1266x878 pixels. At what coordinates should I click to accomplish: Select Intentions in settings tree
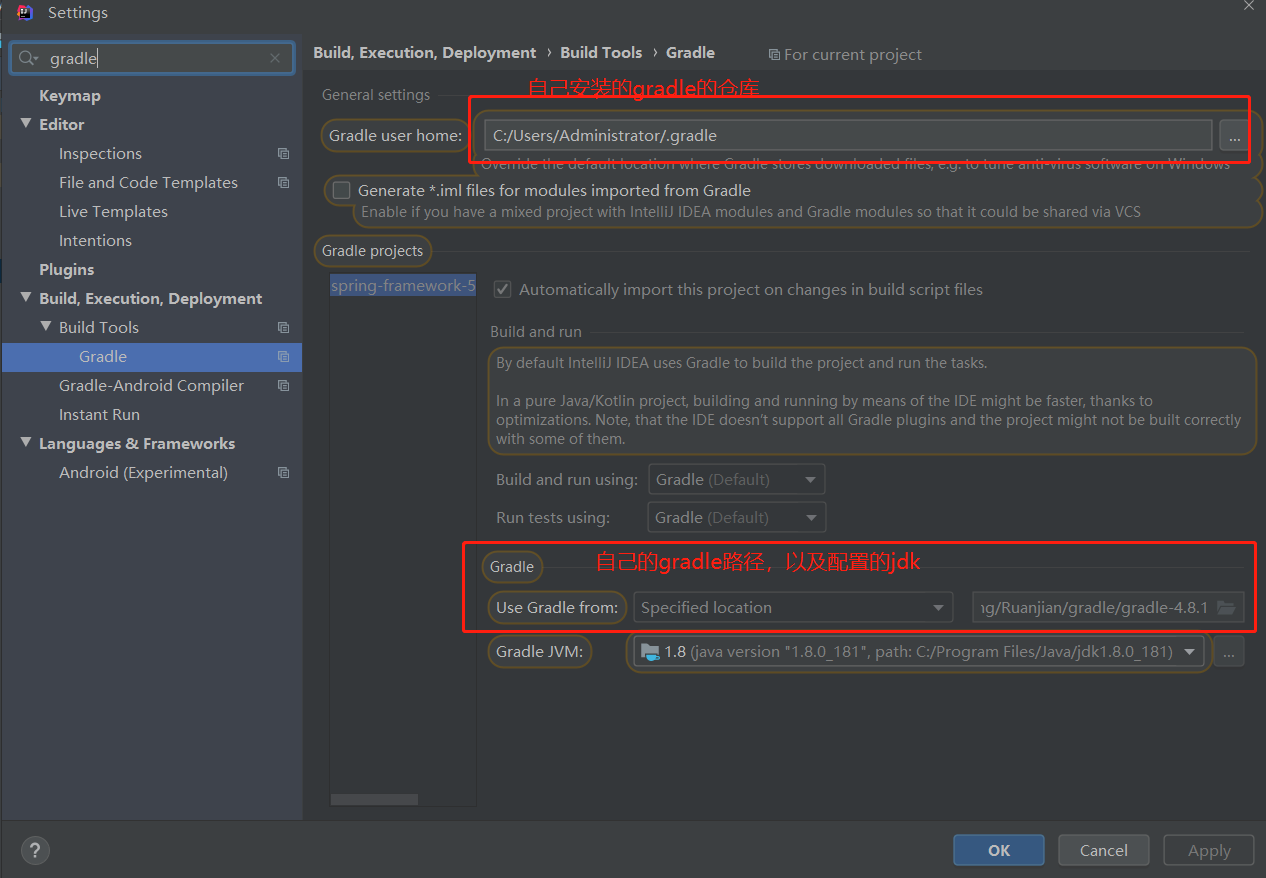[95, 241]
